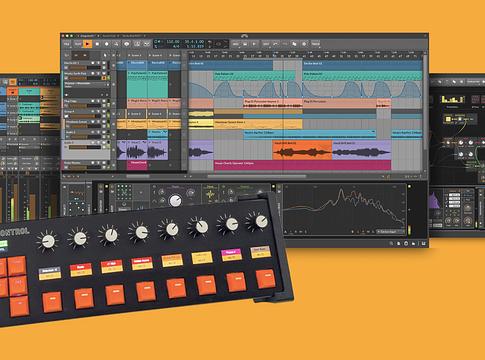Click the arranger vertical scrollbar on right edge

[425, 102]
